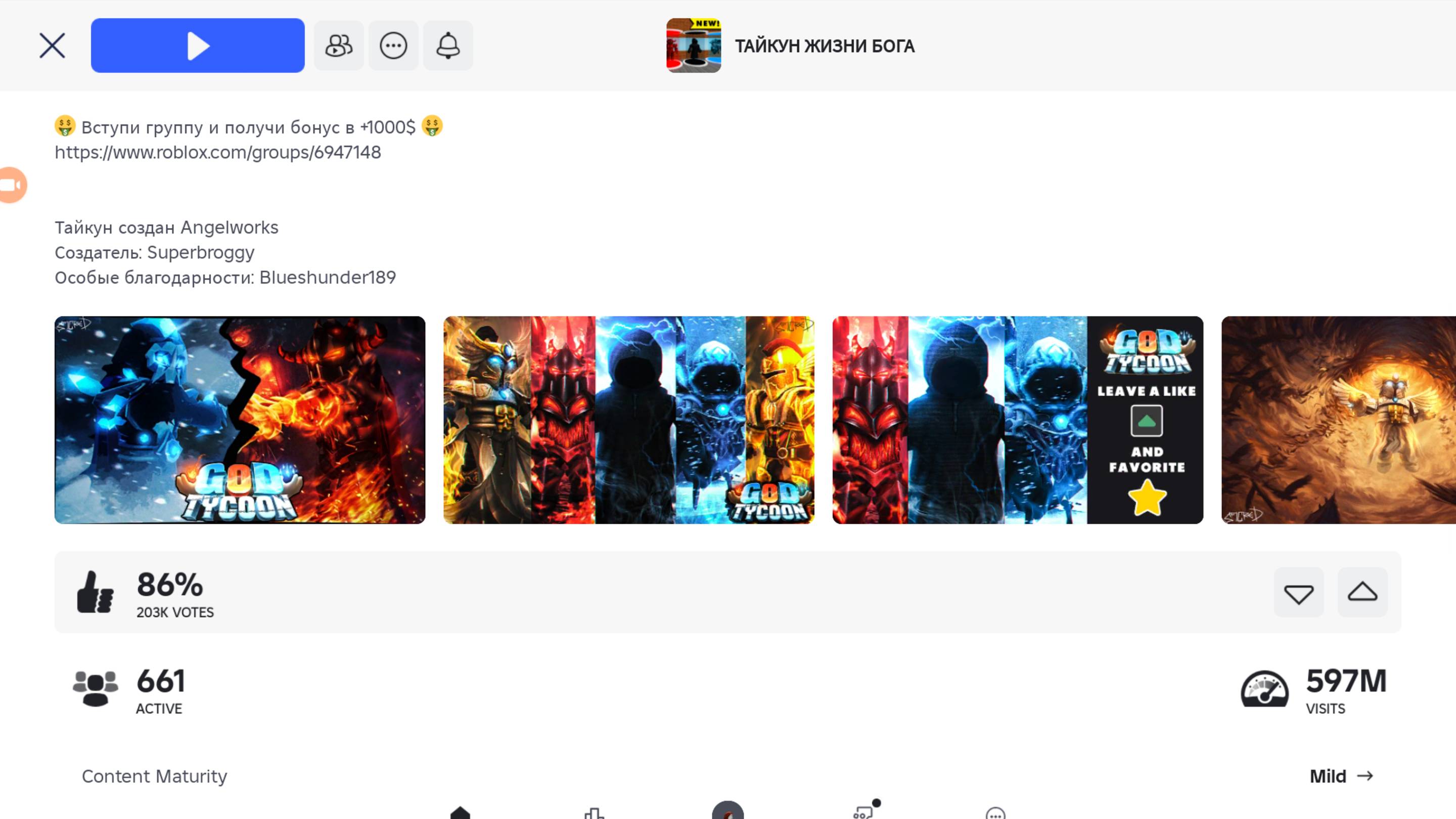Select the line Тайкун создан Angelworks
The width and height of the screenshot is (1456, 819).
[x=166, y=227]
